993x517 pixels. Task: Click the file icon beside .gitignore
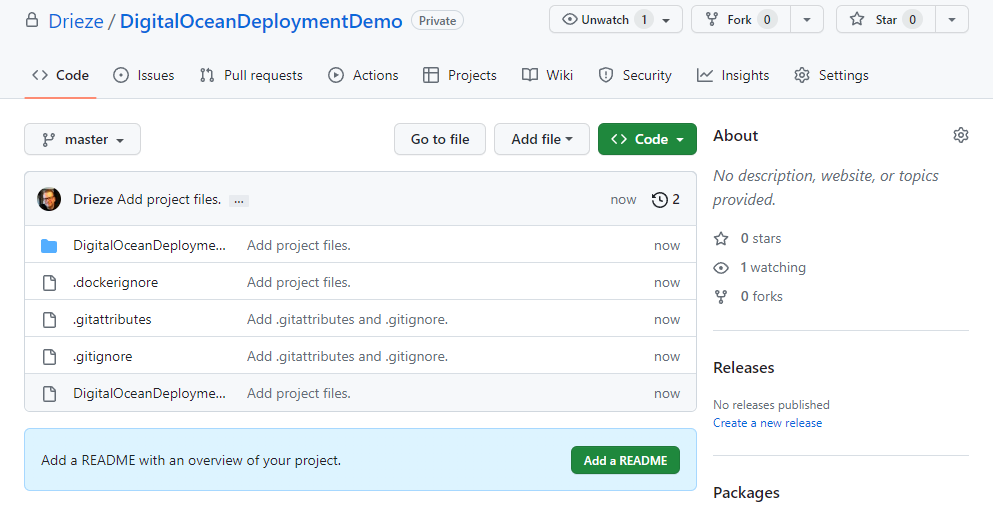click(x=49, y=357)
